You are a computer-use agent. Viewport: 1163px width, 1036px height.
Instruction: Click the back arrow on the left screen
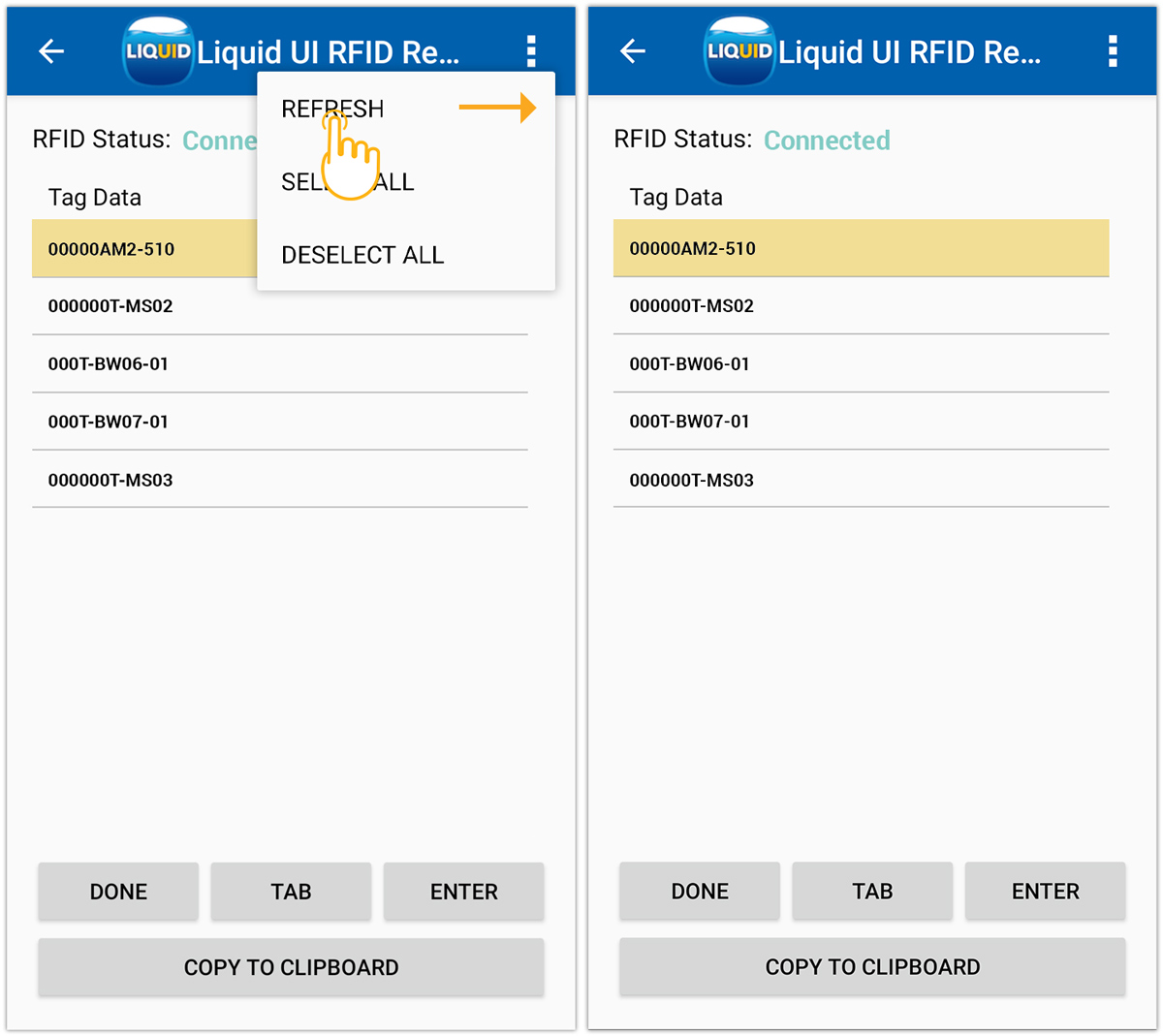[x=50, y=51]
